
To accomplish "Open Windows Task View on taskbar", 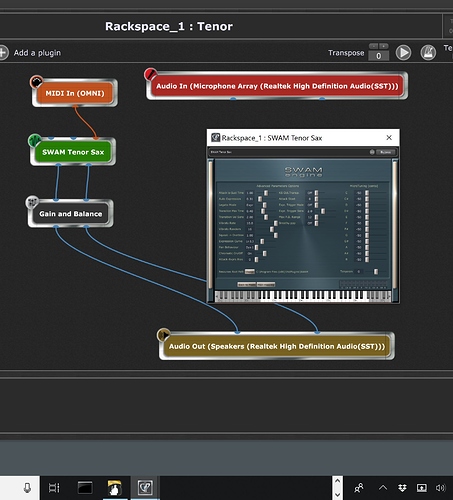I will coord(54,488).
